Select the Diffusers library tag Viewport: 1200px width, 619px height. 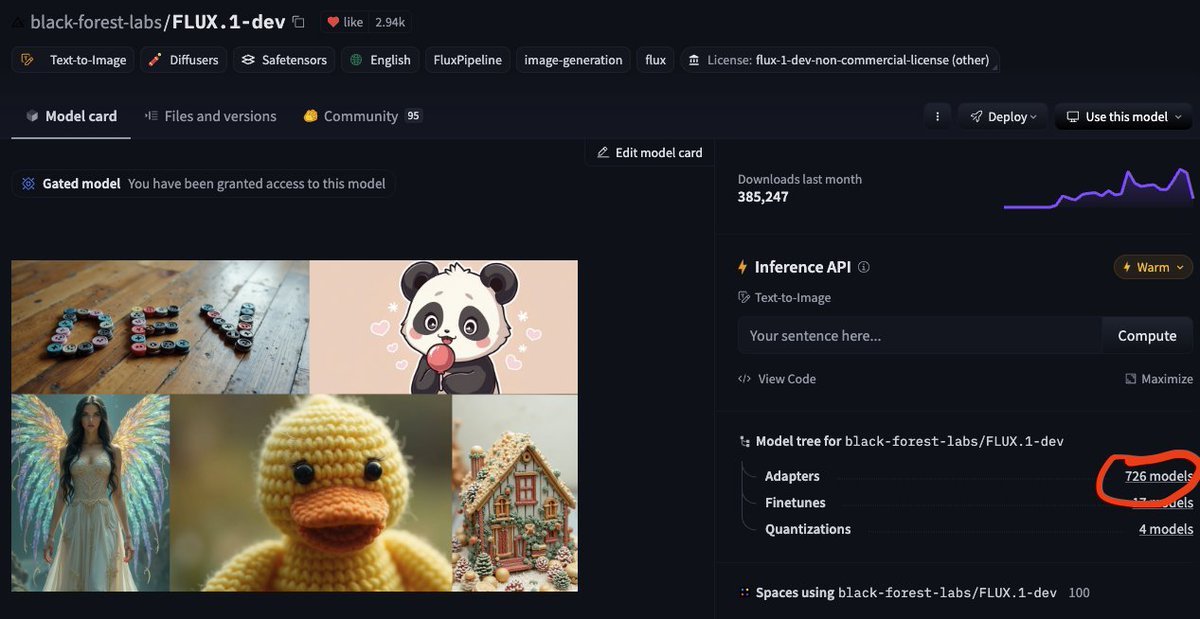pyautogui.click(x=184, y=60)
